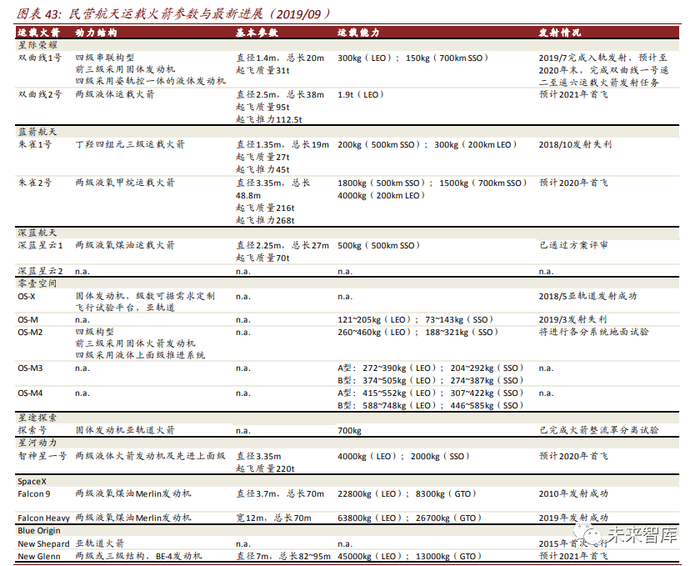
Task: Click the 运载能力 column header
Action: pyautogui.click(x=358, y=33)
